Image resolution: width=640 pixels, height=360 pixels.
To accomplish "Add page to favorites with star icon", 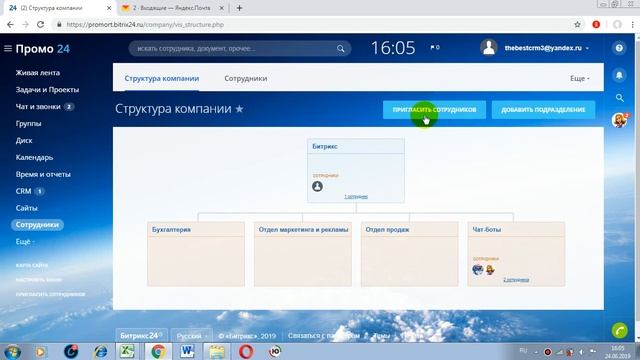I will pos(240,109).
